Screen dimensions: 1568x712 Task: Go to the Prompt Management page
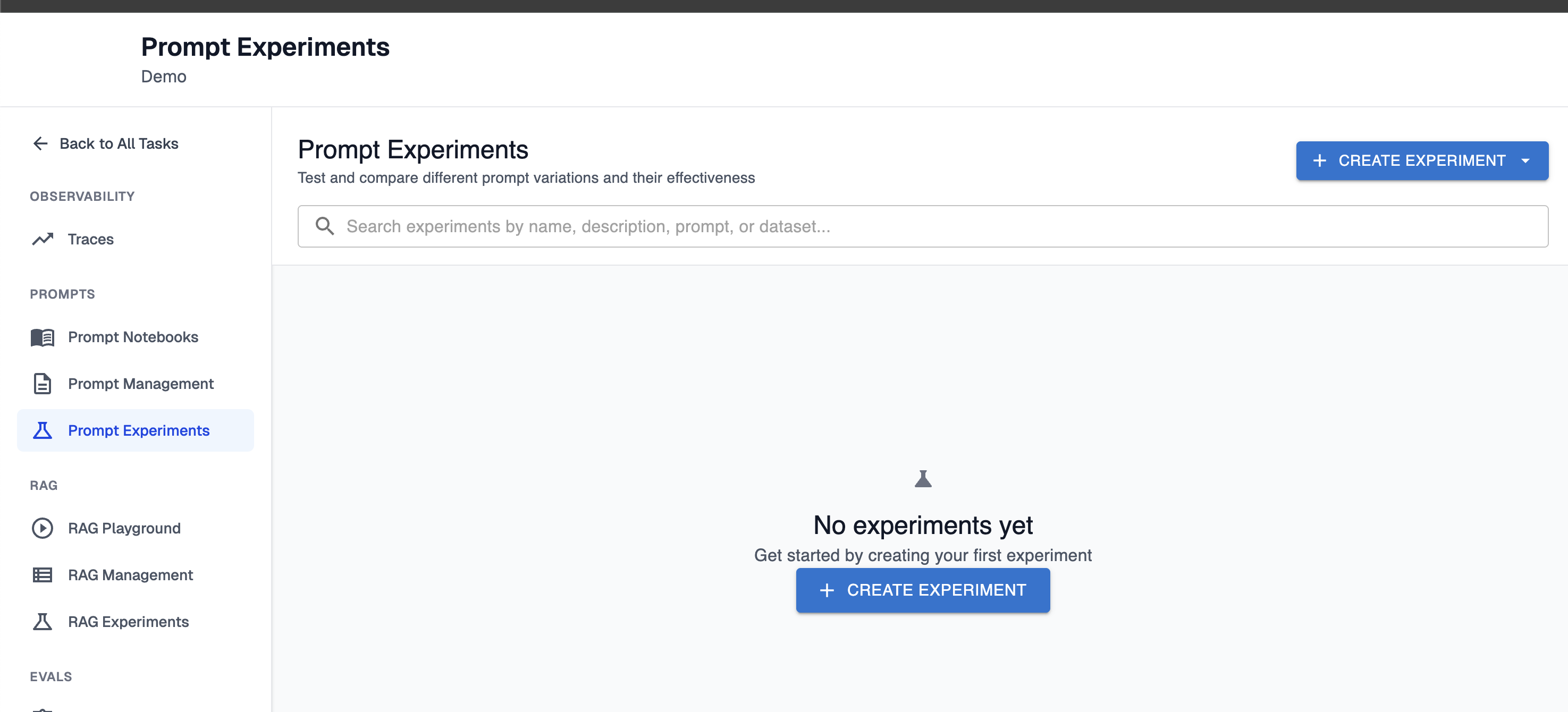point(141,384)
